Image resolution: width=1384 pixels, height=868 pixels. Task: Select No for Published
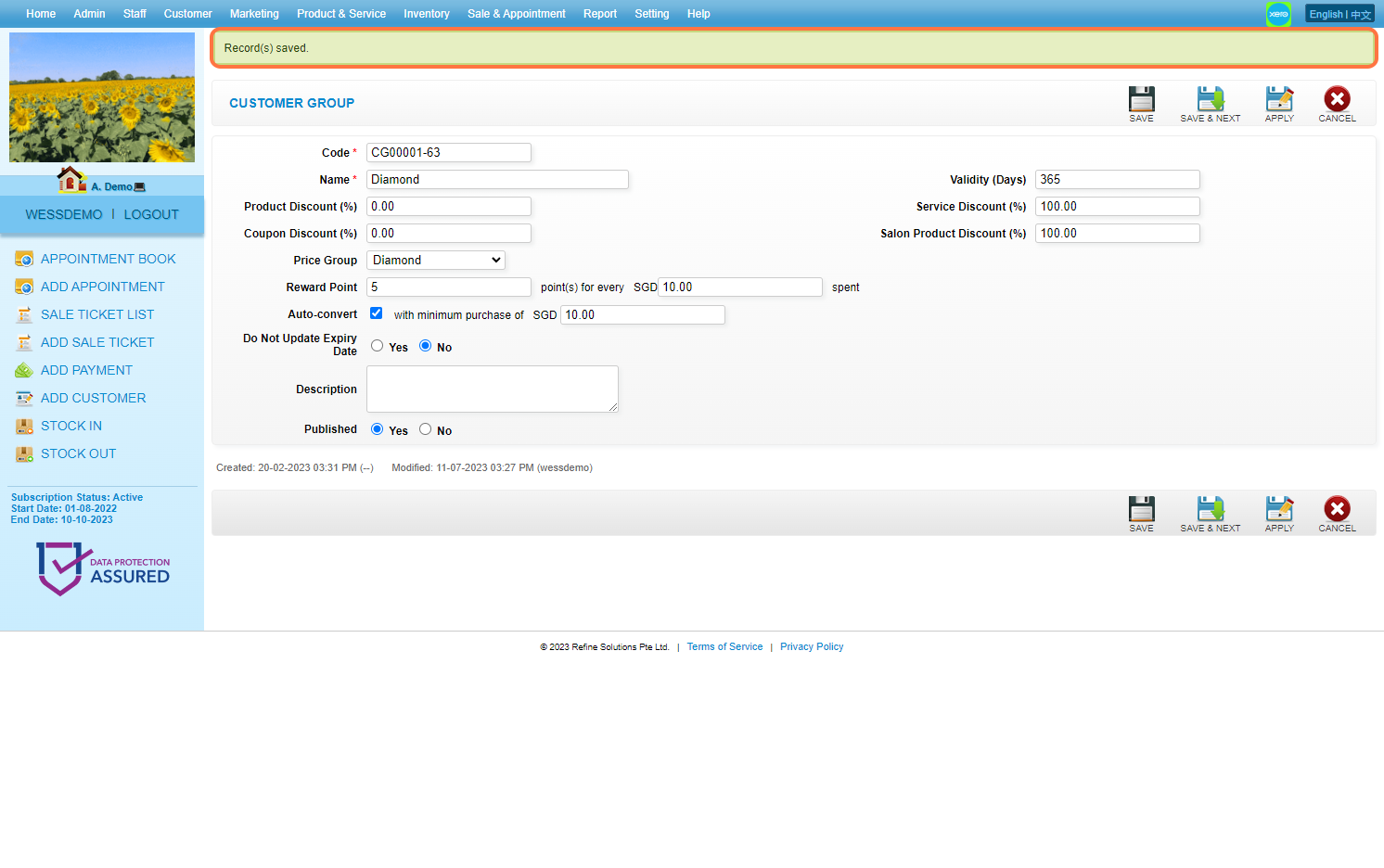(425, 429)
